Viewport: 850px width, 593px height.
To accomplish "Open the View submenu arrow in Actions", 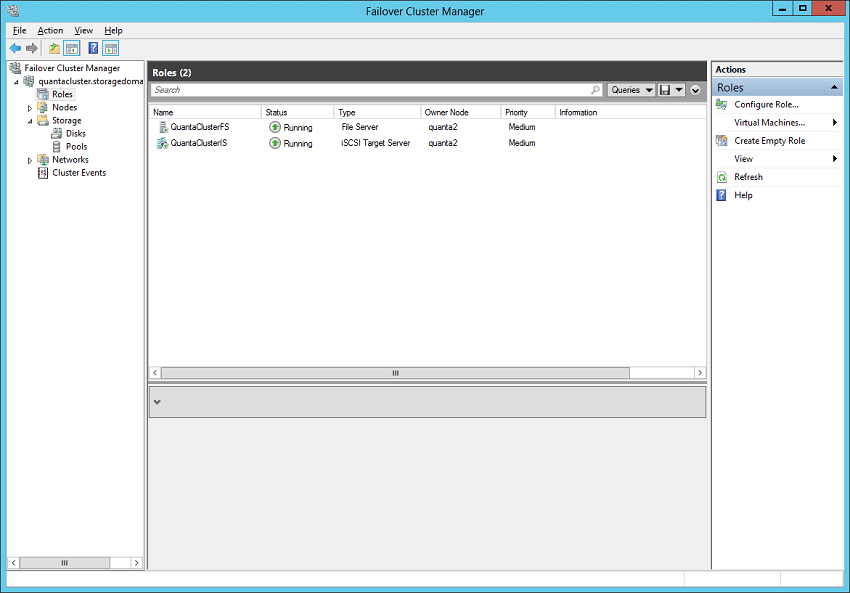I will pyautogui.click(x=835, y=159).
